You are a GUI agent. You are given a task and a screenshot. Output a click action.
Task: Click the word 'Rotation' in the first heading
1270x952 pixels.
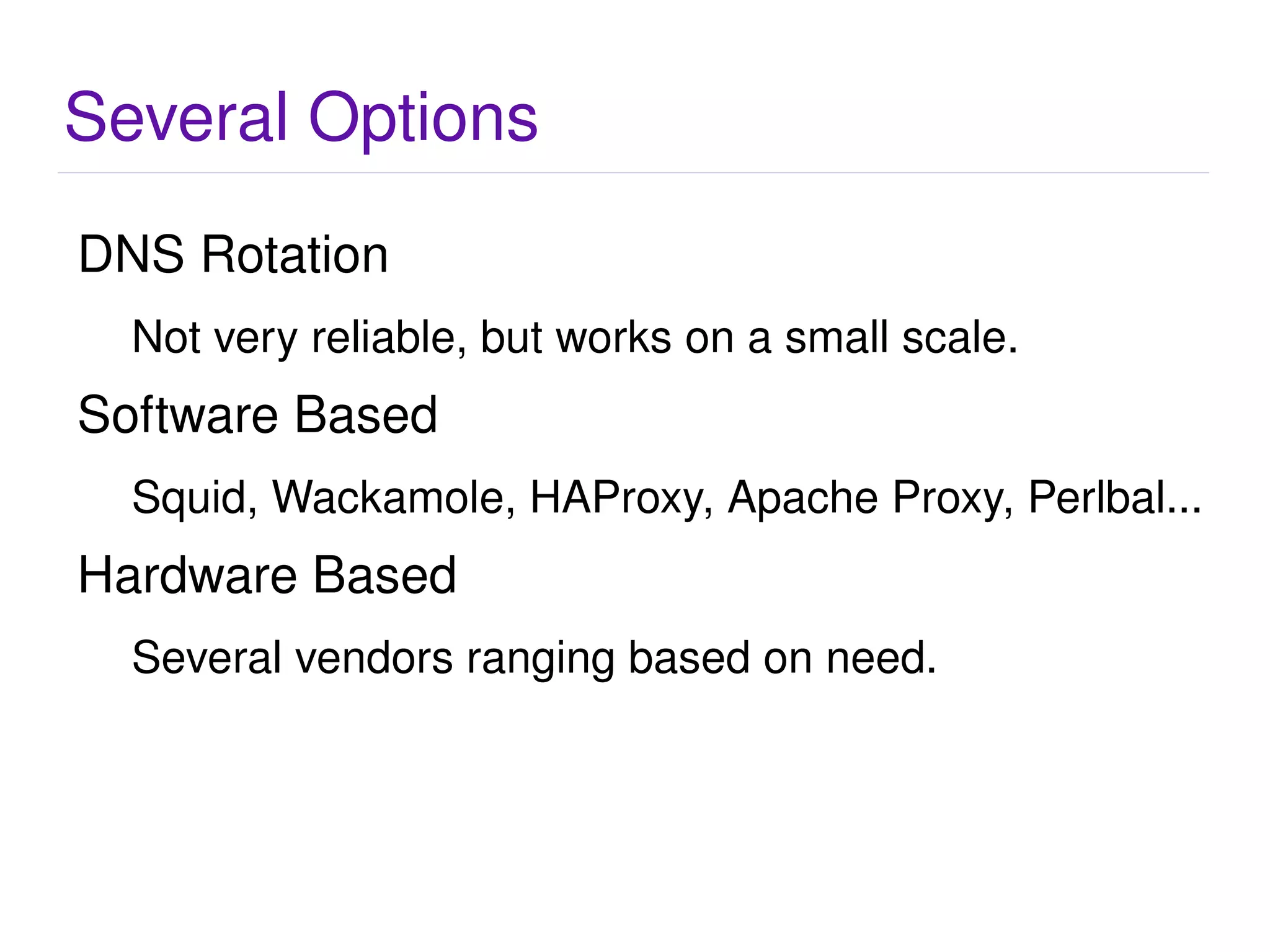(295, 254)
